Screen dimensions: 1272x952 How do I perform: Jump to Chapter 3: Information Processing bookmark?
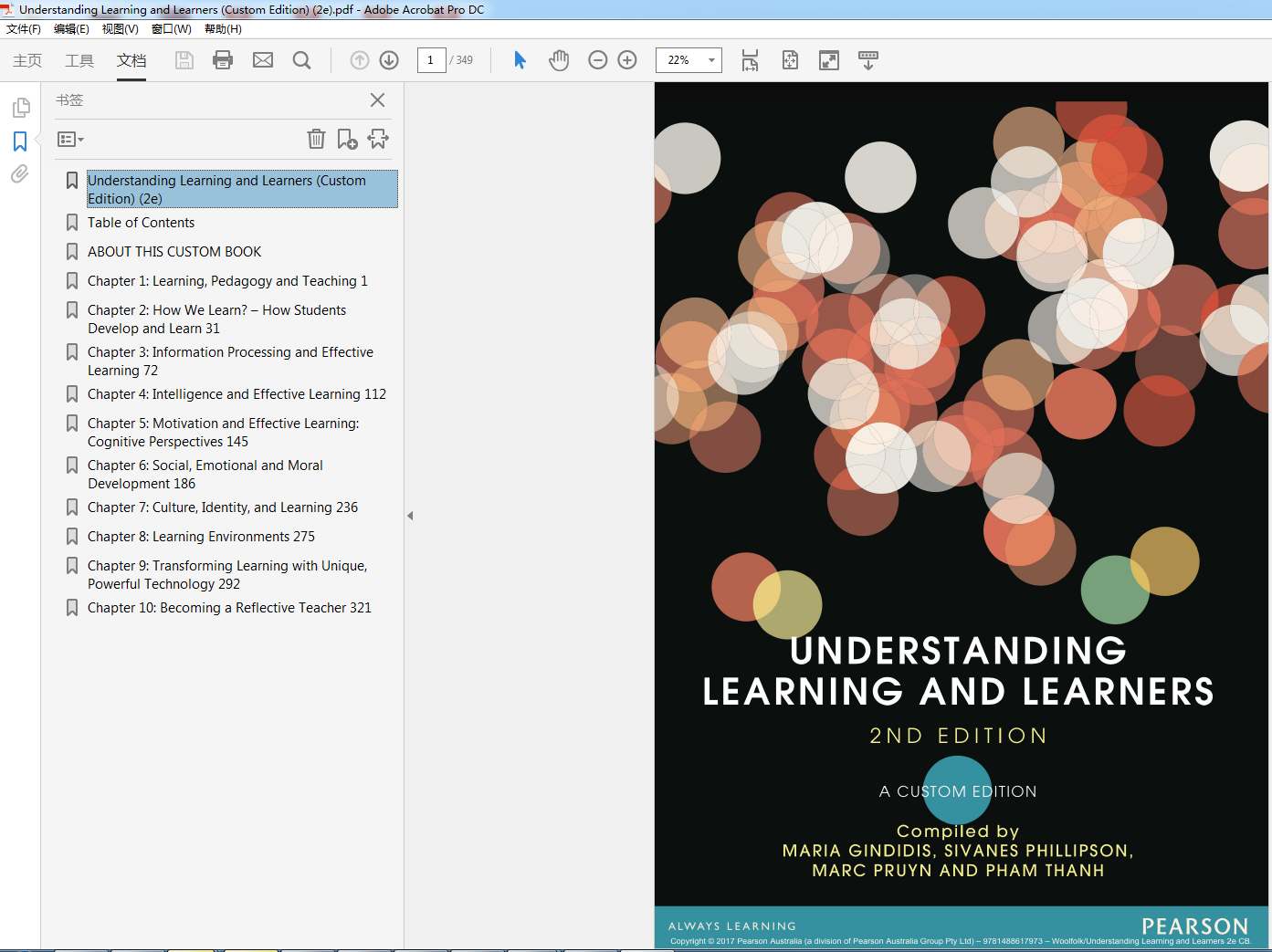[230, 361]
